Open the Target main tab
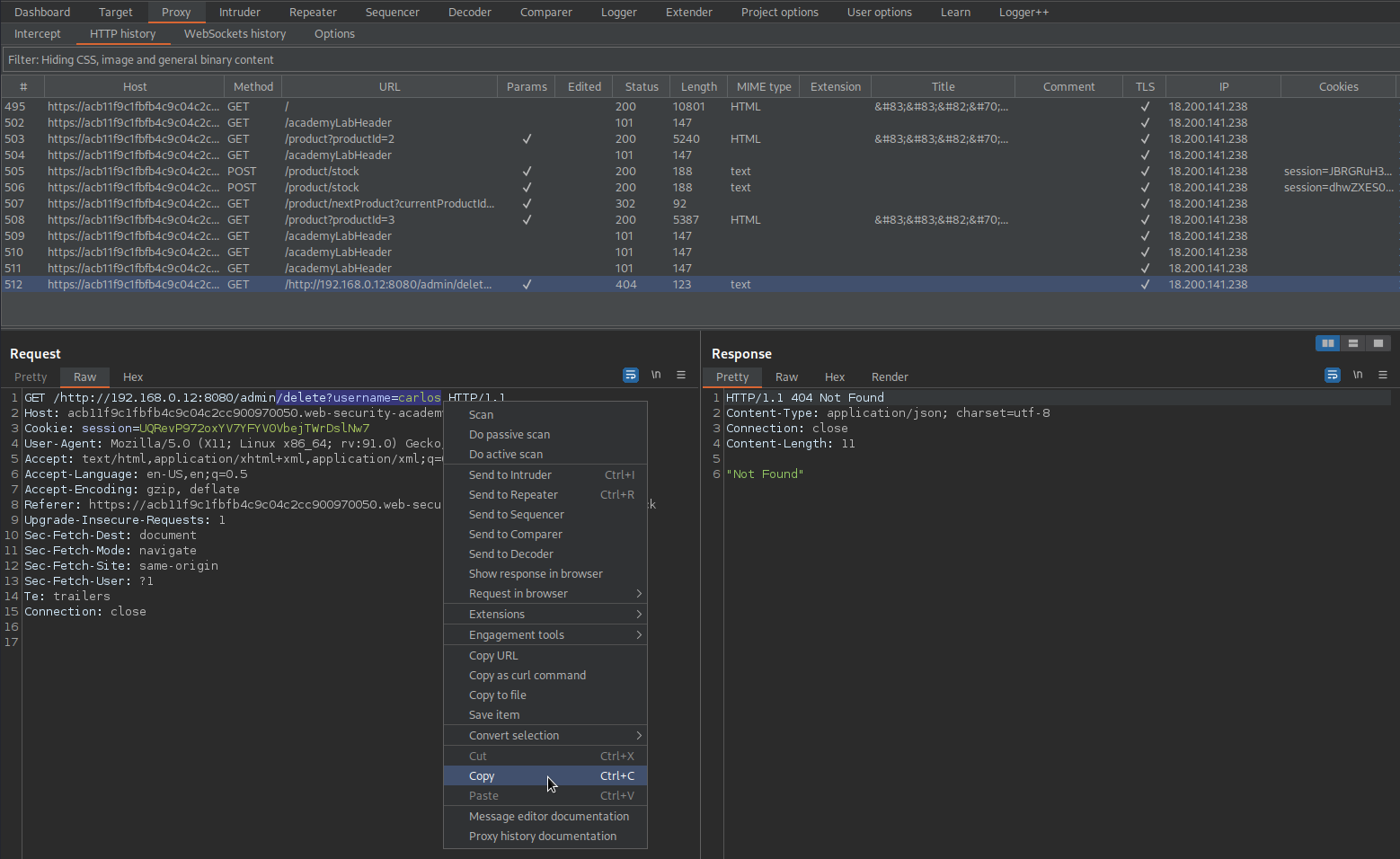Viewport: 1400px width, 859px height. click(116, 12)
